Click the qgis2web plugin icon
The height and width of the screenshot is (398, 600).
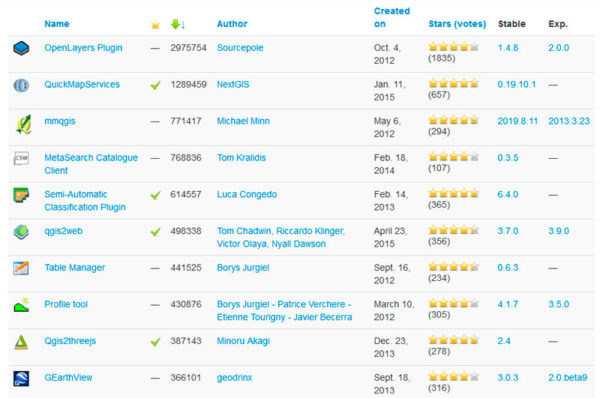click(21, 232)
